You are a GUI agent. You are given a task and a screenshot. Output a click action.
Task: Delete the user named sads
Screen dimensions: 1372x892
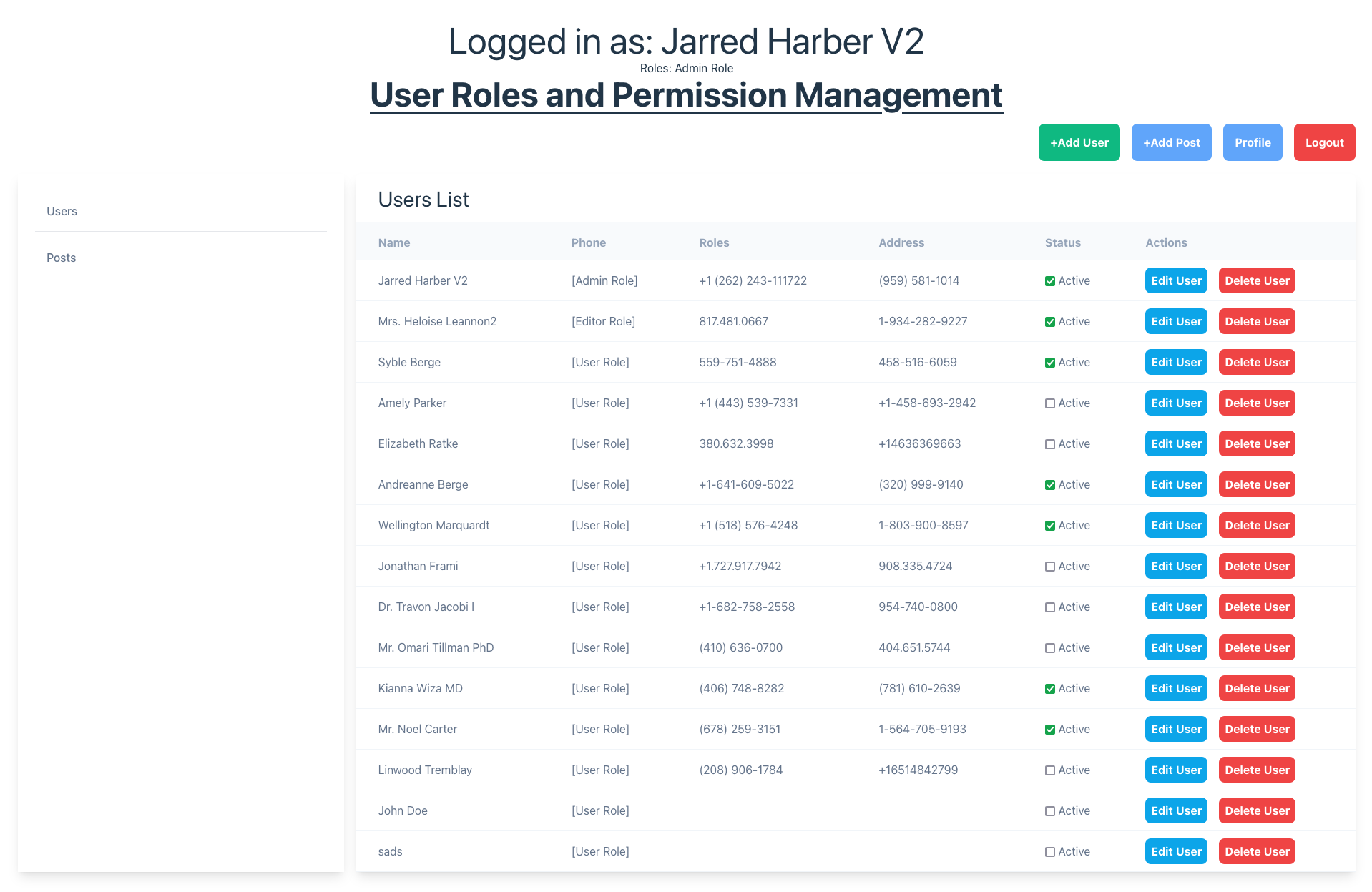tap(1256, 851)
